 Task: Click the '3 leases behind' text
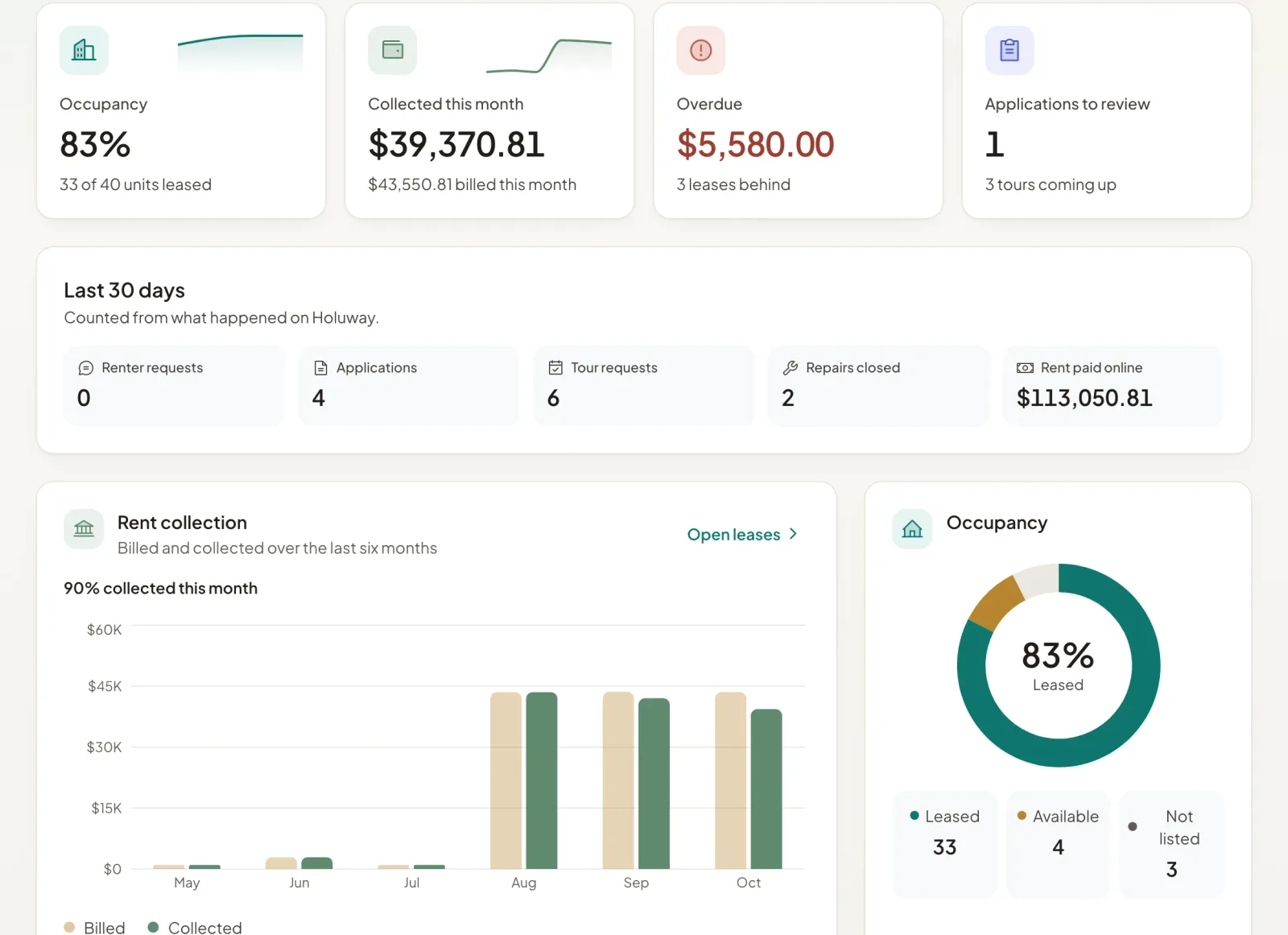(x=733, y=184)
